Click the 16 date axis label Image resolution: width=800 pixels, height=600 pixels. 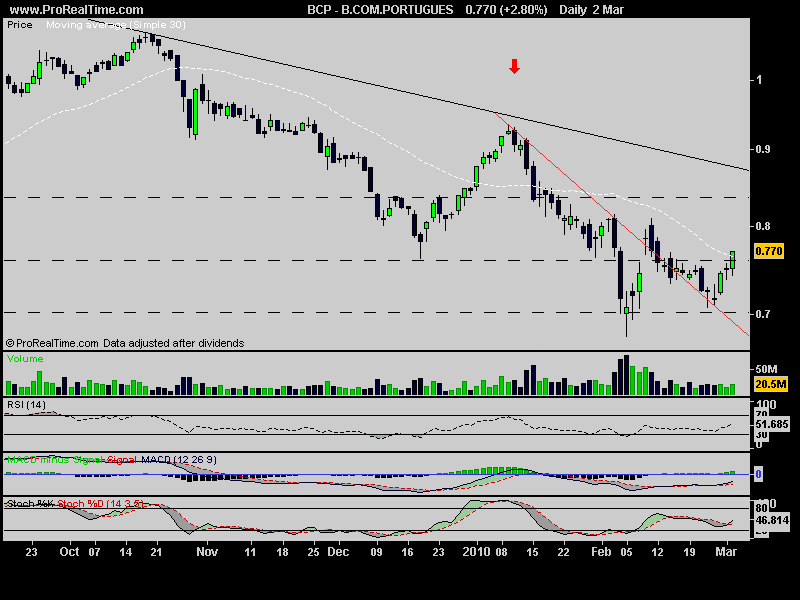[407, 552]
